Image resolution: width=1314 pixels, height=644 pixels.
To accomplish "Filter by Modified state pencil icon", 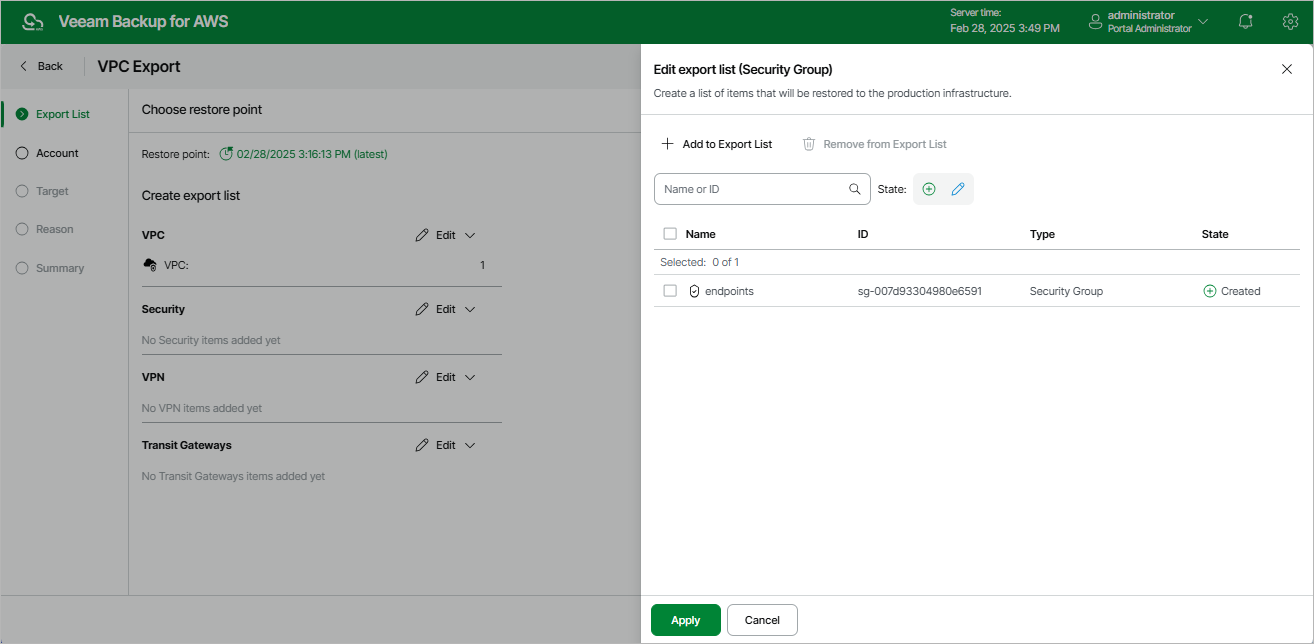I will pos(958,189).
